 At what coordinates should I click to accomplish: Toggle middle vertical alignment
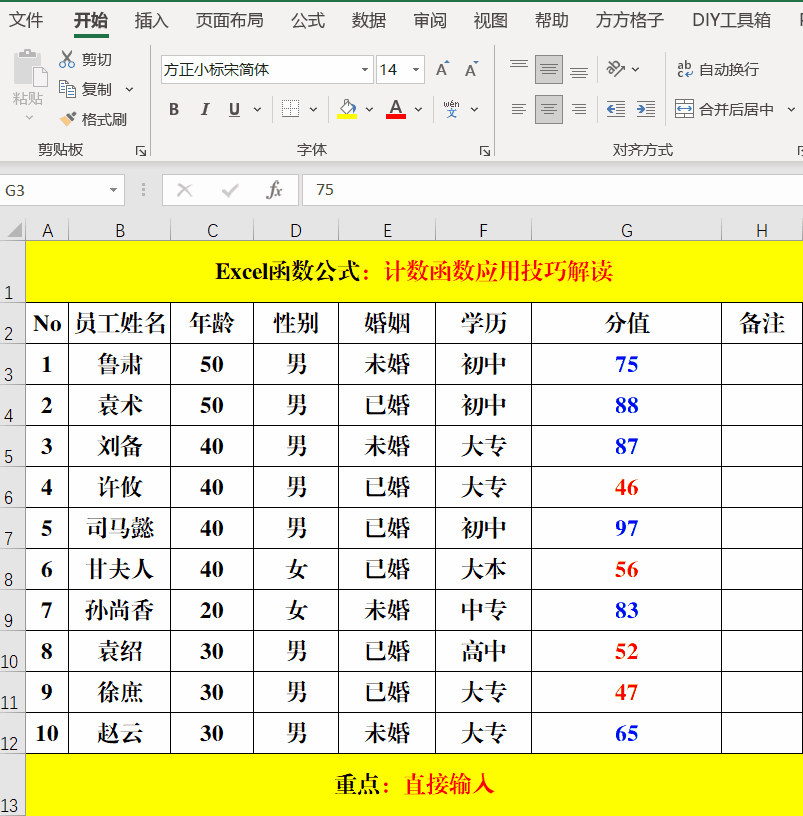(549, 69)
